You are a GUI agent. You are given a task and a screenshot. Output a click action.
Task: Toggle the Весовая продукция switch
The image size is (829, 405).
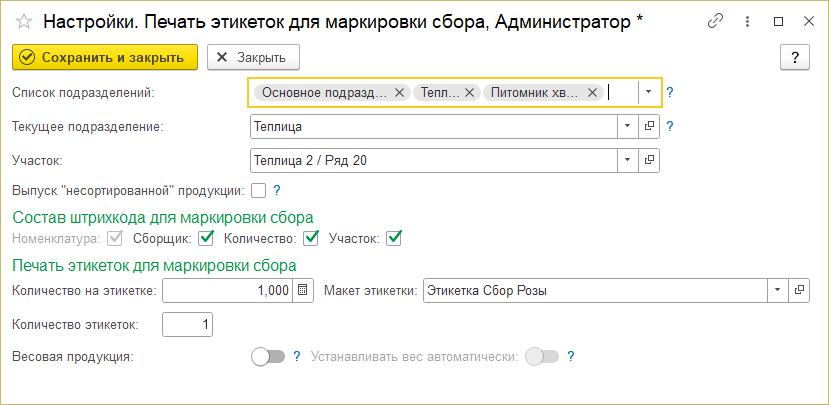pos(268,357)
